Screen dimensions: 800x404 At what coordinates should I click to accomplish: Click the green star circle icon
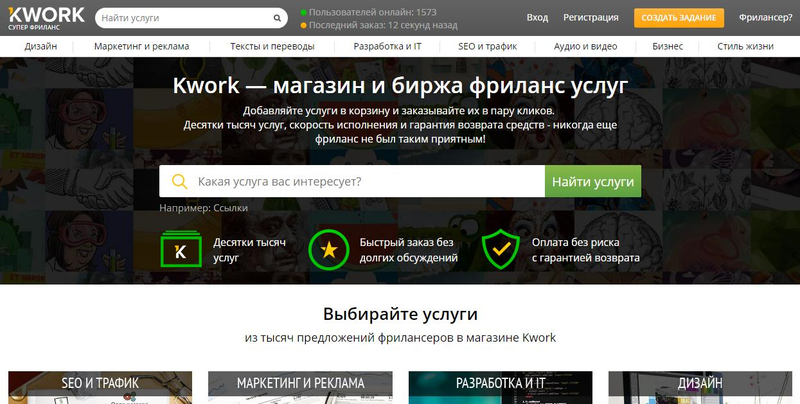click(327, 250)
